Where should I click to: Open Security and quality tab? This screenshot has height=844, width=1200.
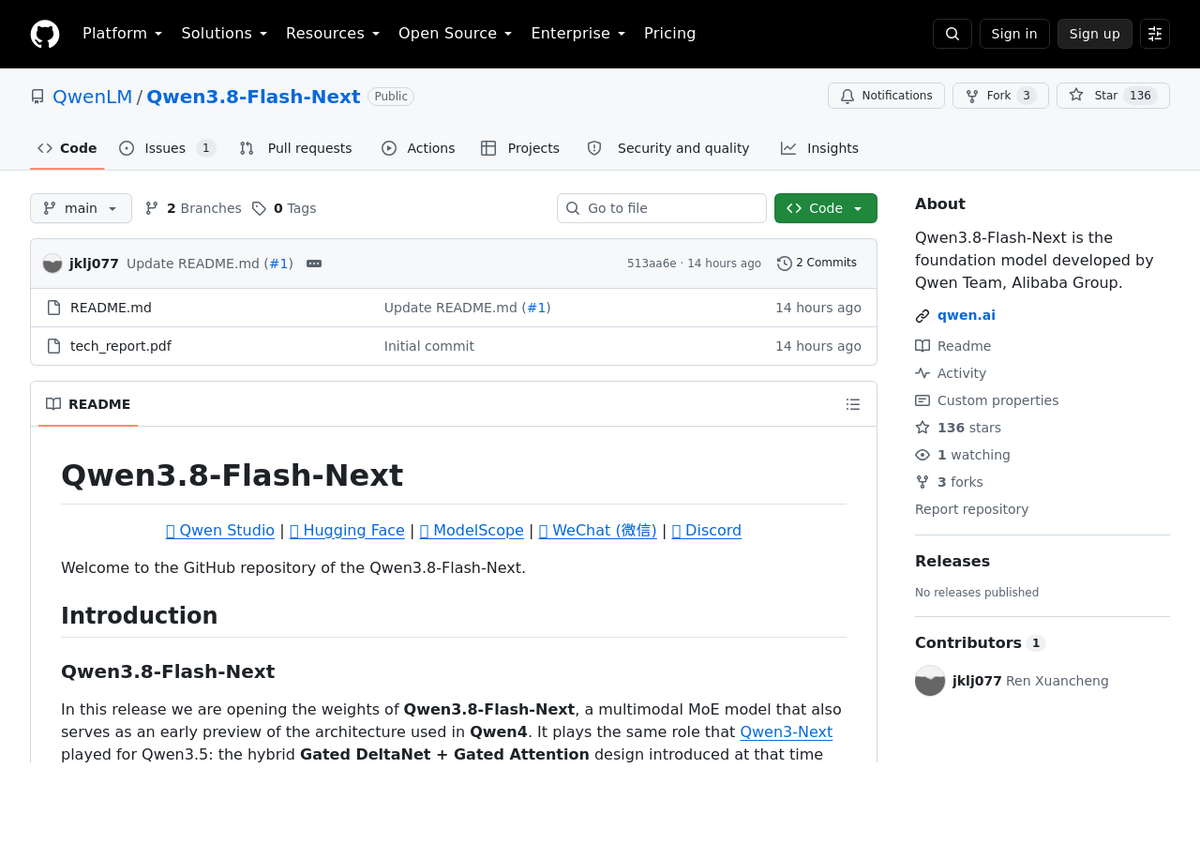[668, 148]
